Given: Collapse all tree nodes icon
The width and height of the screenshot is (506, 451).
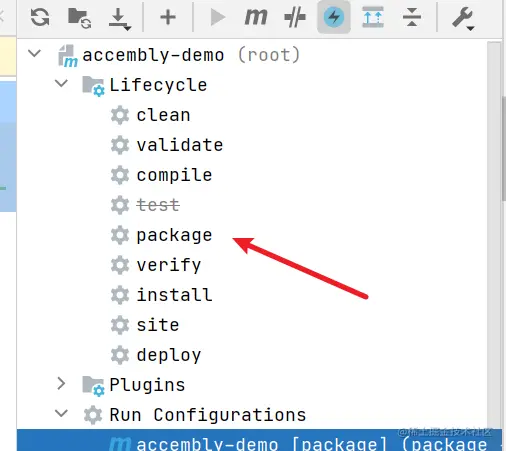Looking at the screenshot, I should point(412,17).
